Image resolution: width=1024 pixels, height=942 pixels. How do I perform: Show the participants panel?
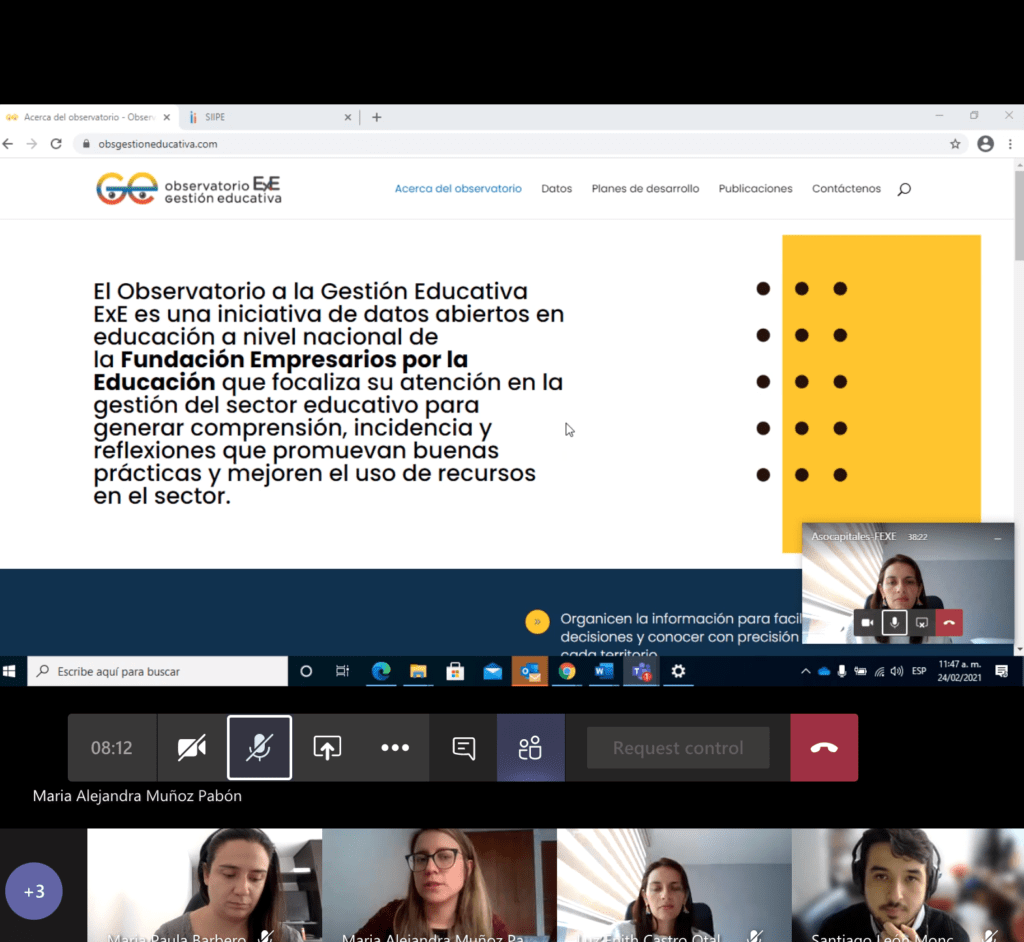pos(530,747)
